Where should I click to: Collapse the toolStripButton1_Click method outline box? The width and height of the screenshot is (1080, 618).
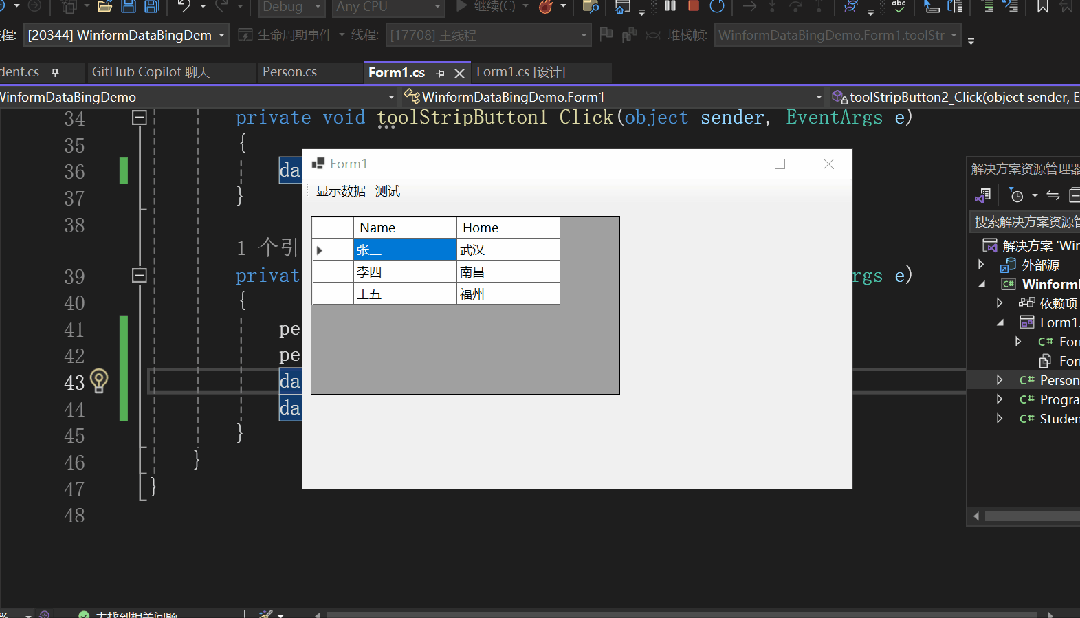139,118
